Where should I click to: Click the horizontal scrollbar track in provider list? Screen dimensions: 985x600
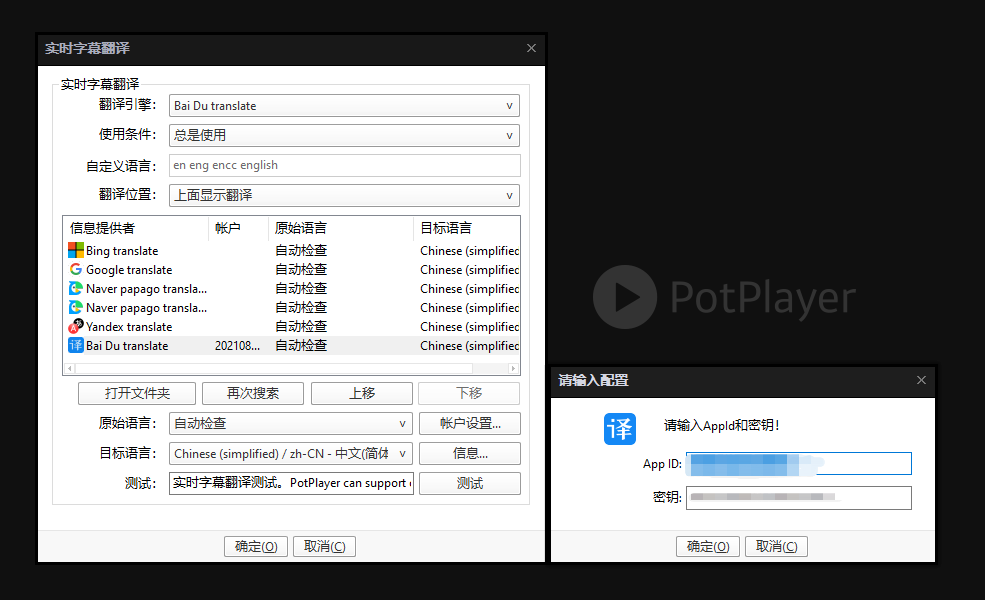291,369
